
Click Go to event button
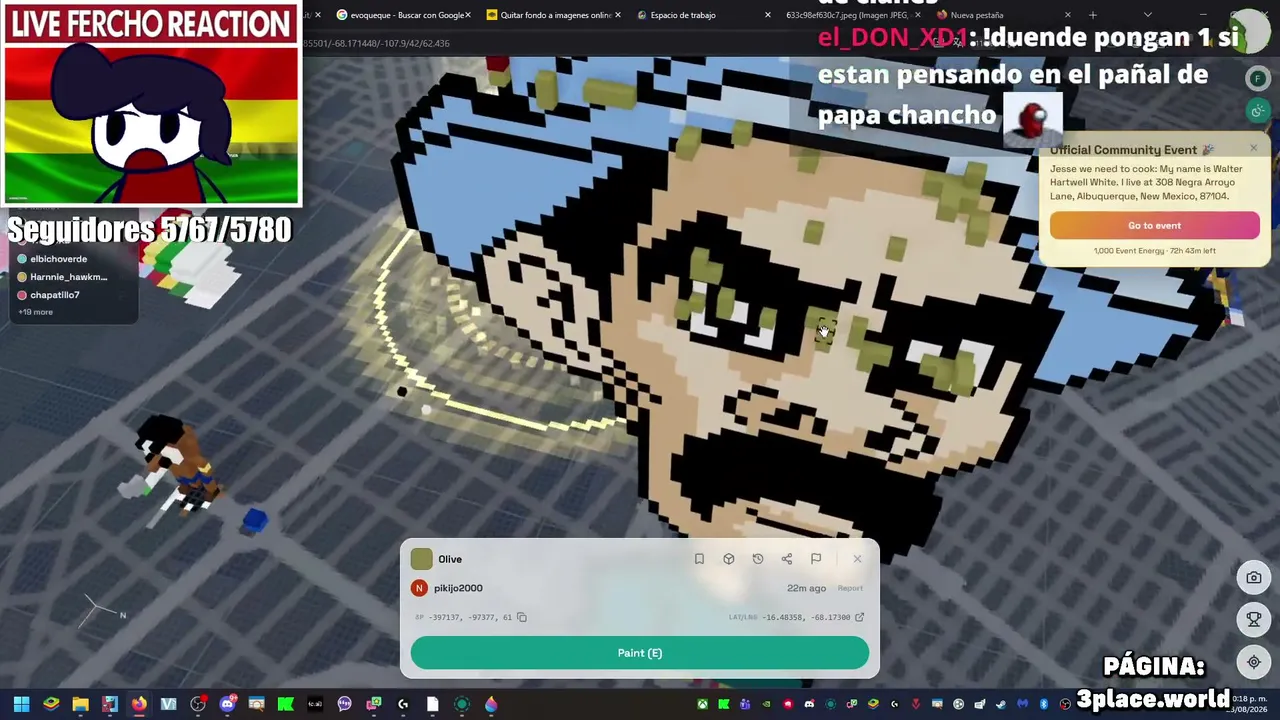(1155, 226)
